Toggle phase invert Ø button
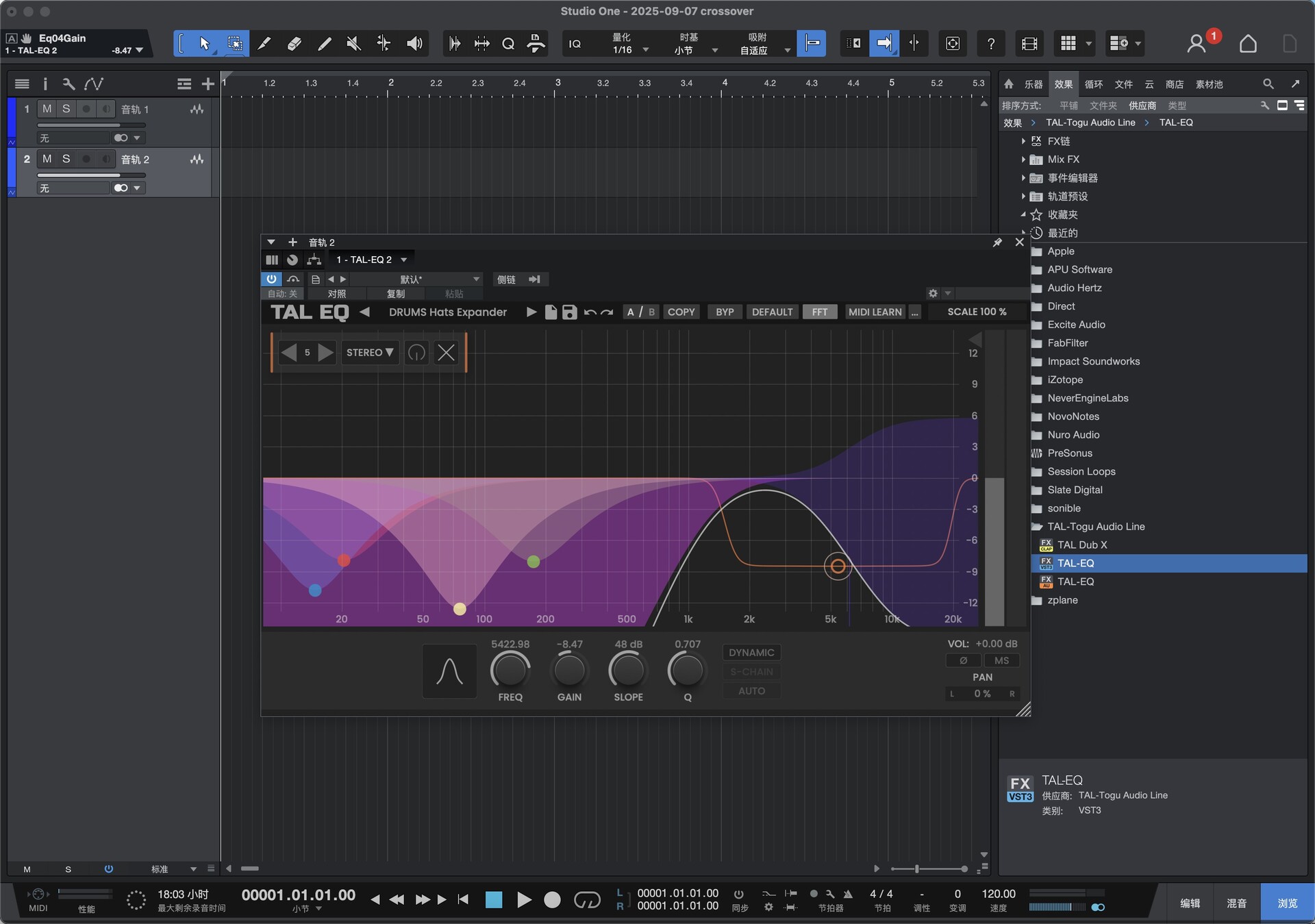Image resolution: width=1315 pixels, height=924 pixels. coord(963,661)
